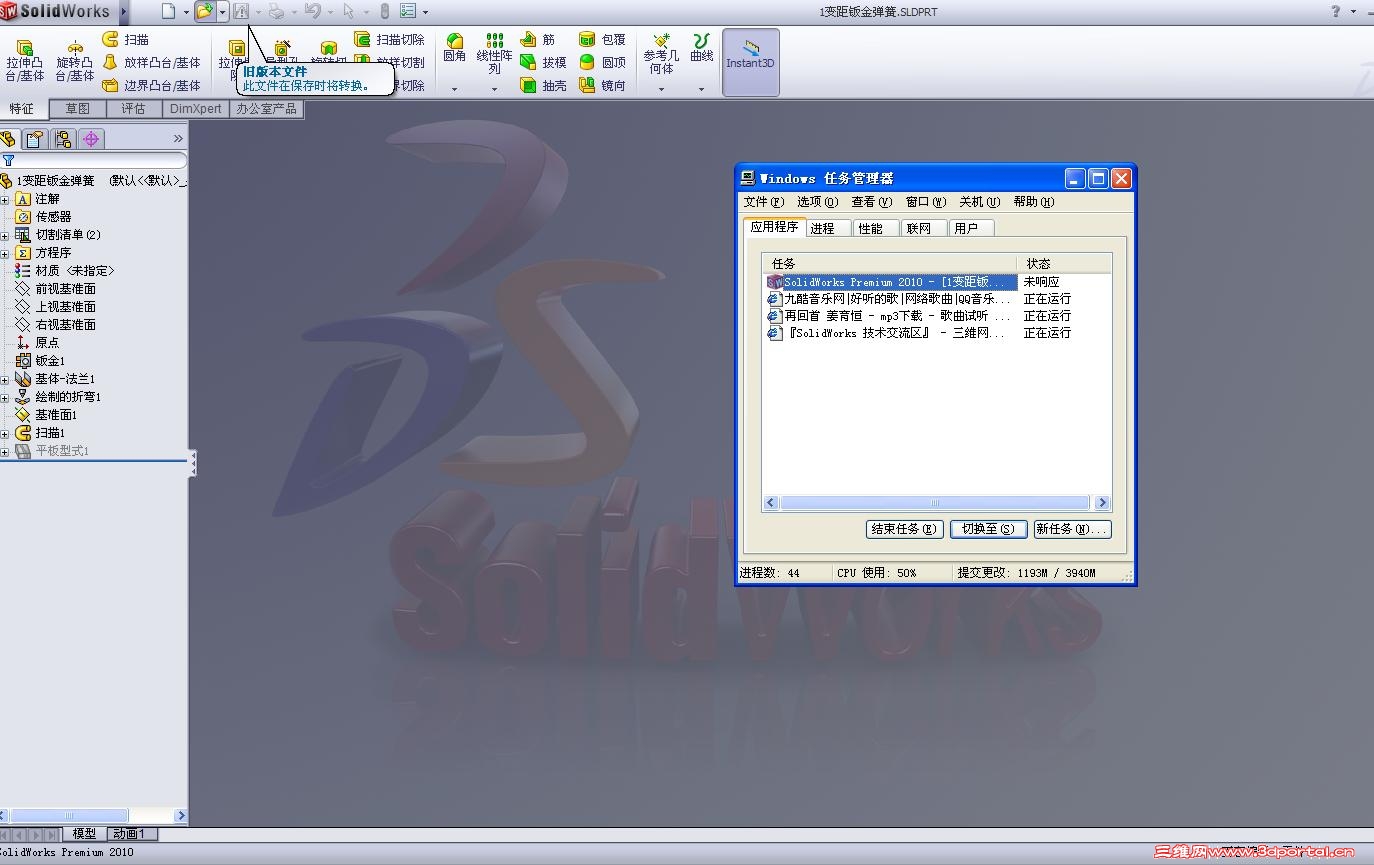1374x865 pixels.
Task: Click the 圆顶 dome tool
Action: pyautogui.click(x=602, y=62)
